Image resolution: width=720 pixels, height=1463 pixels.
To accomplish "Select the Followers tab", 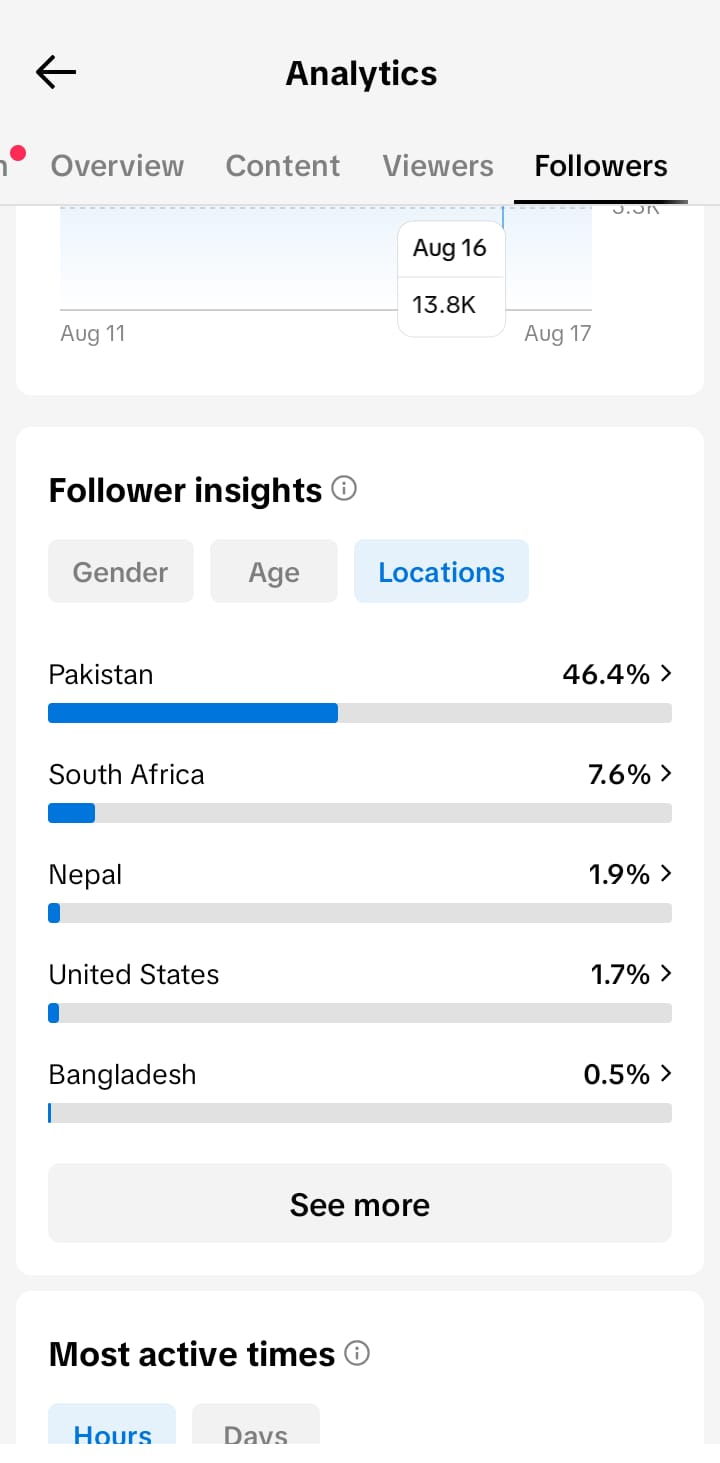I will click(601, 166).
